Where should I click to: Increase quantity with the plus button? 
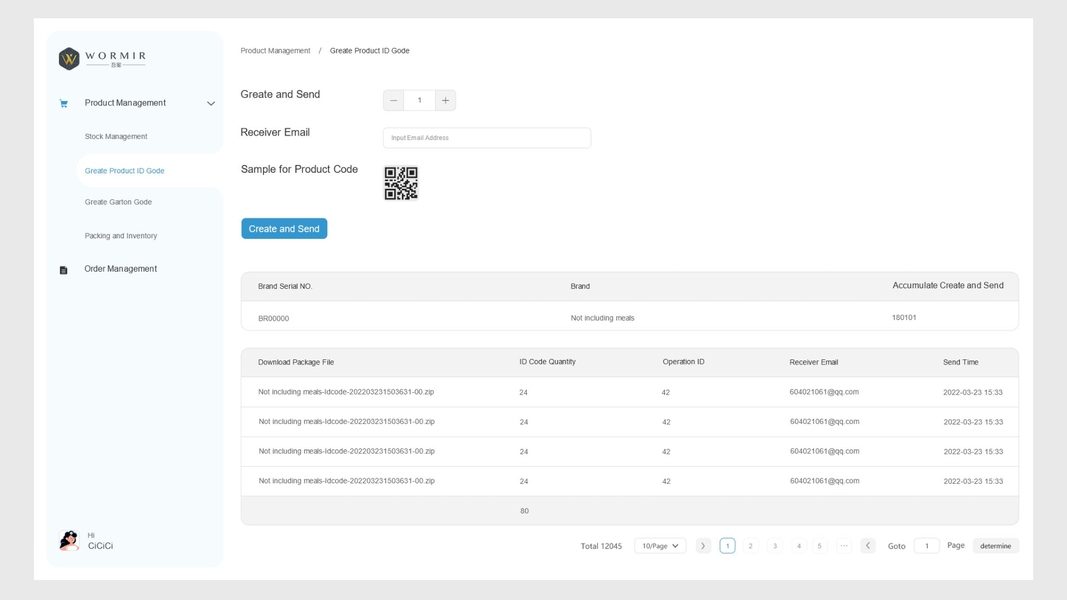pos(445,100)
